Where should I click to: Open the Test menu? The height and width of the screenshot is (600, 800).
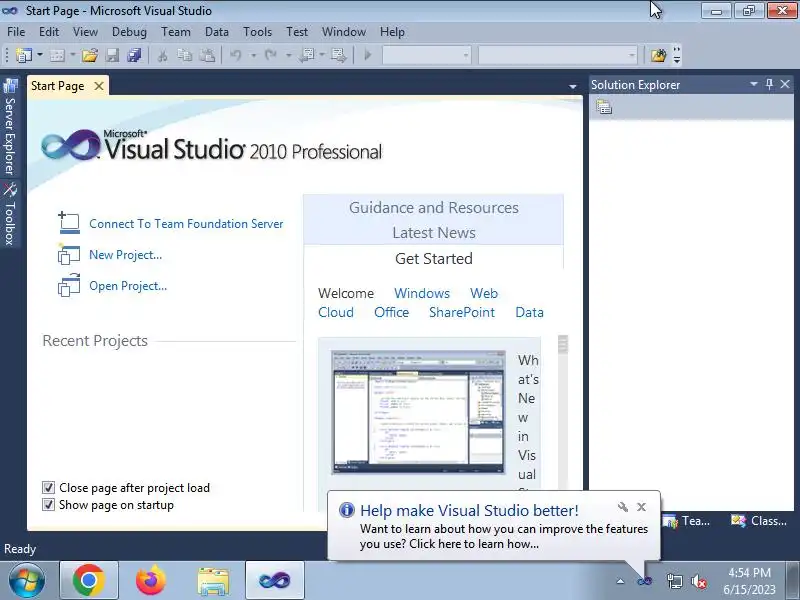coord(297,32)
